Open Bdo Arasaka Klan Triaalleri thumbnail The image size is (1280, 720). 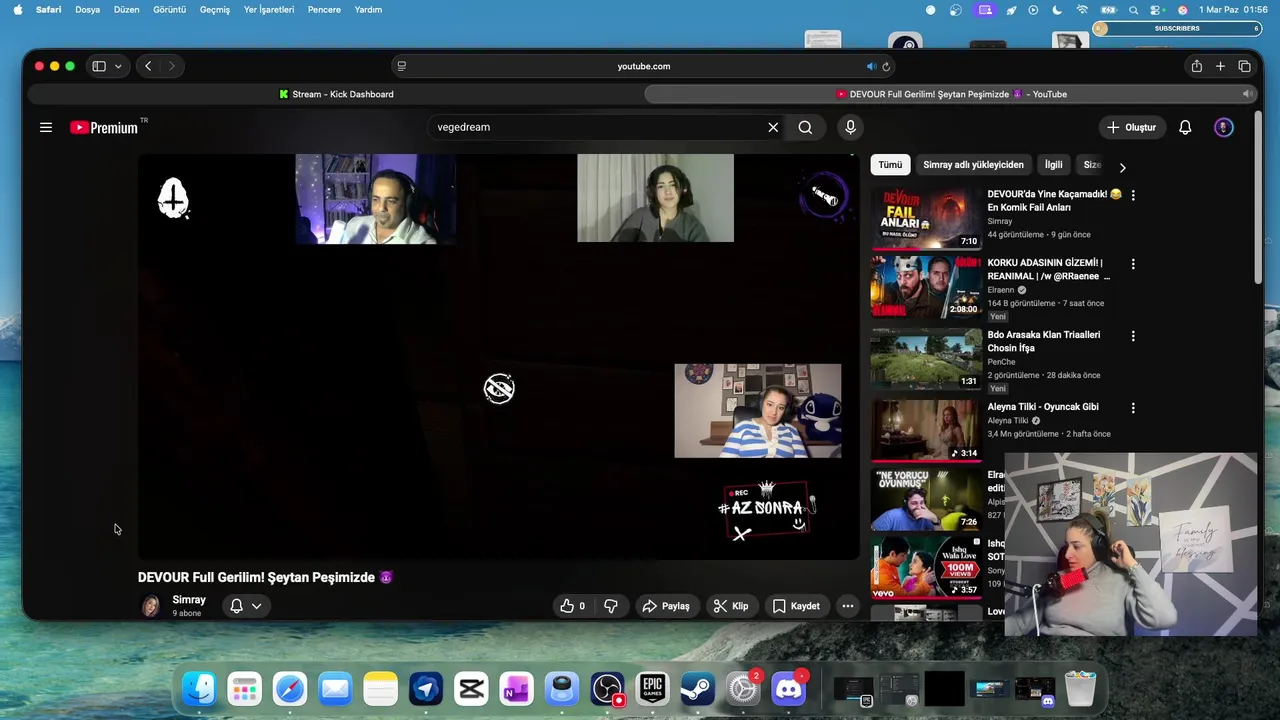pyautogui.click(x=926, y=359)
